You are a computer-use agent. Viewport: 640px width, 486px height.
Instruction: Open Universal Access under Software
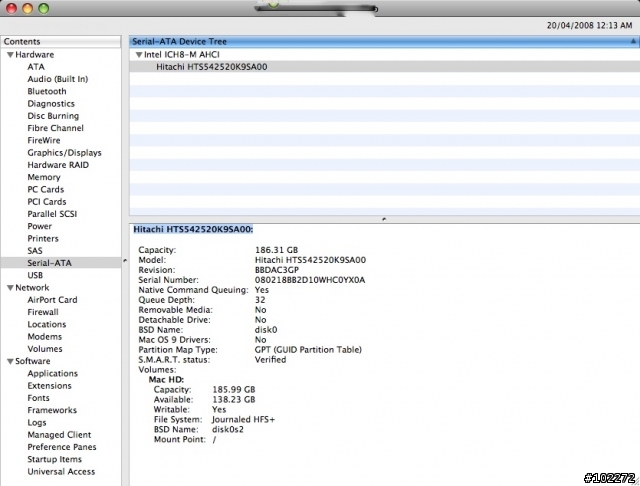pyautogui.click(x=61, y=471)
